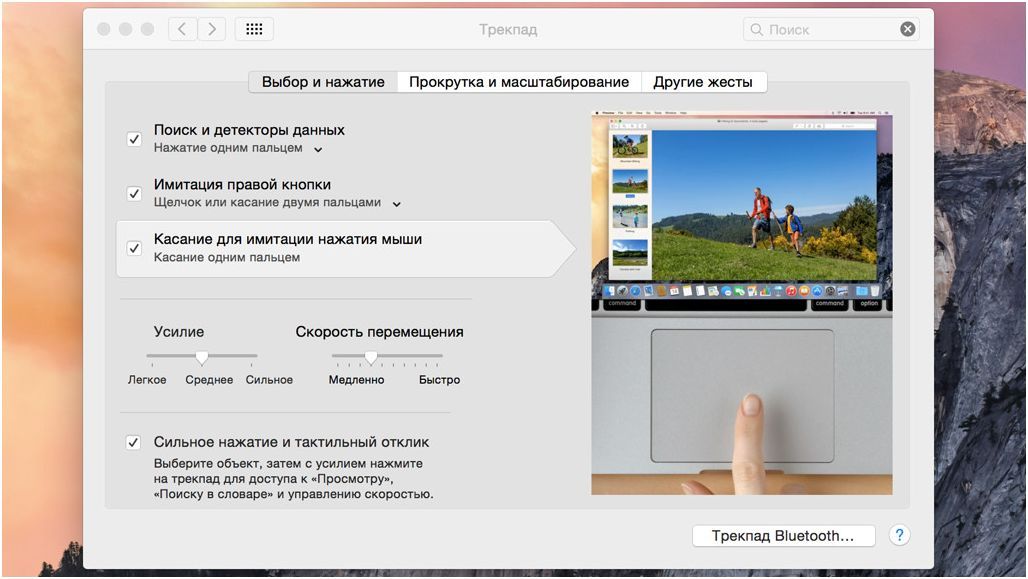
Task: Click the «Трекпад Bluetooth…» button
Action: coord(784,535)
